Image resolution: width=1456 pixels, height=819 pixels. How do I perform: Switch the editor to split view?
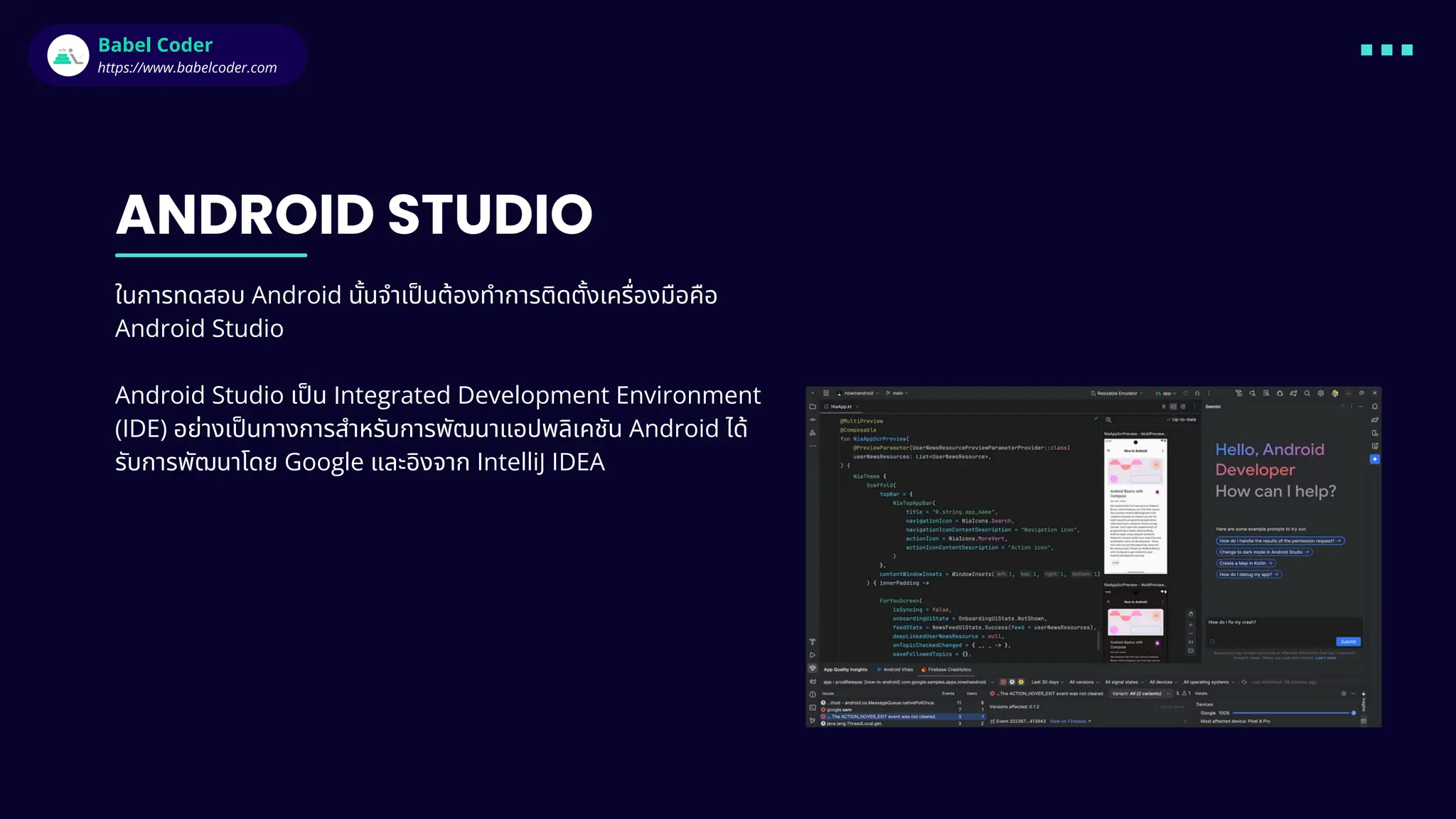coord(1173,407)
